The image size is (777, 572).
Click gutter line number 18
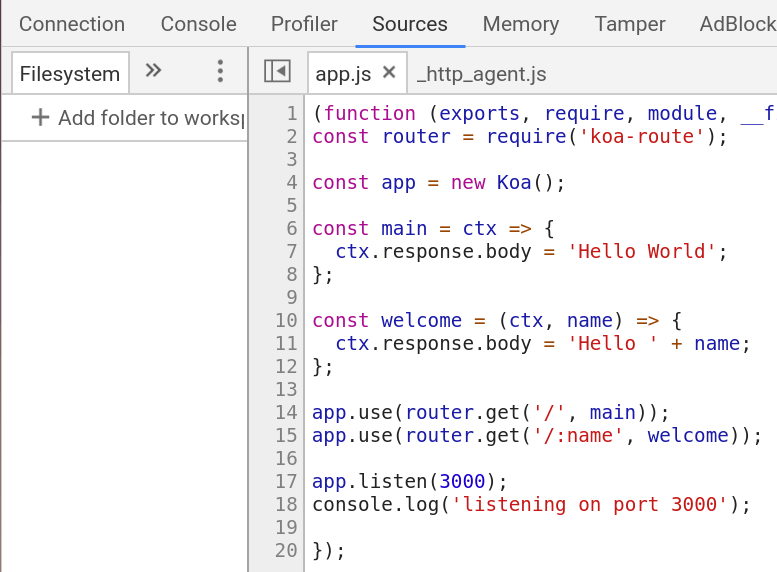click(286, 505)
